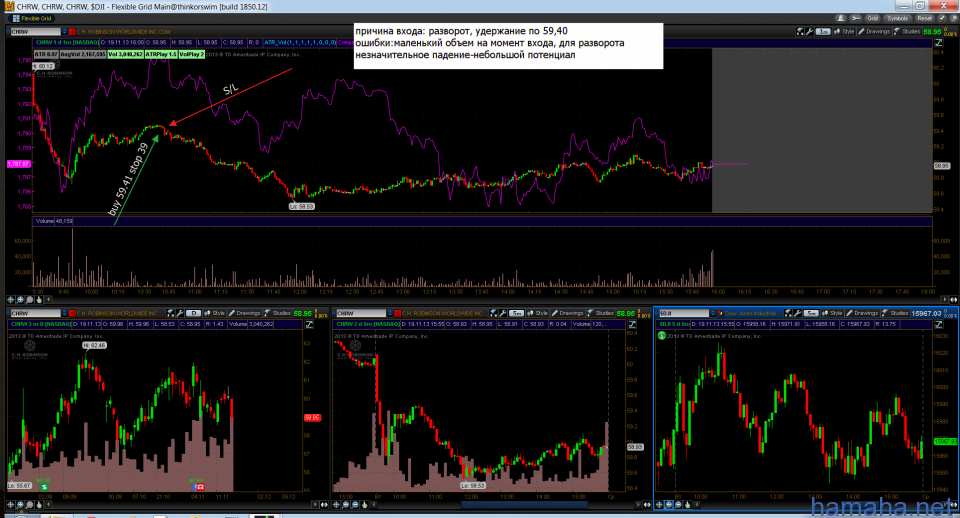Open chart settings wrench on the 1m chart

[x=809, y=31]
